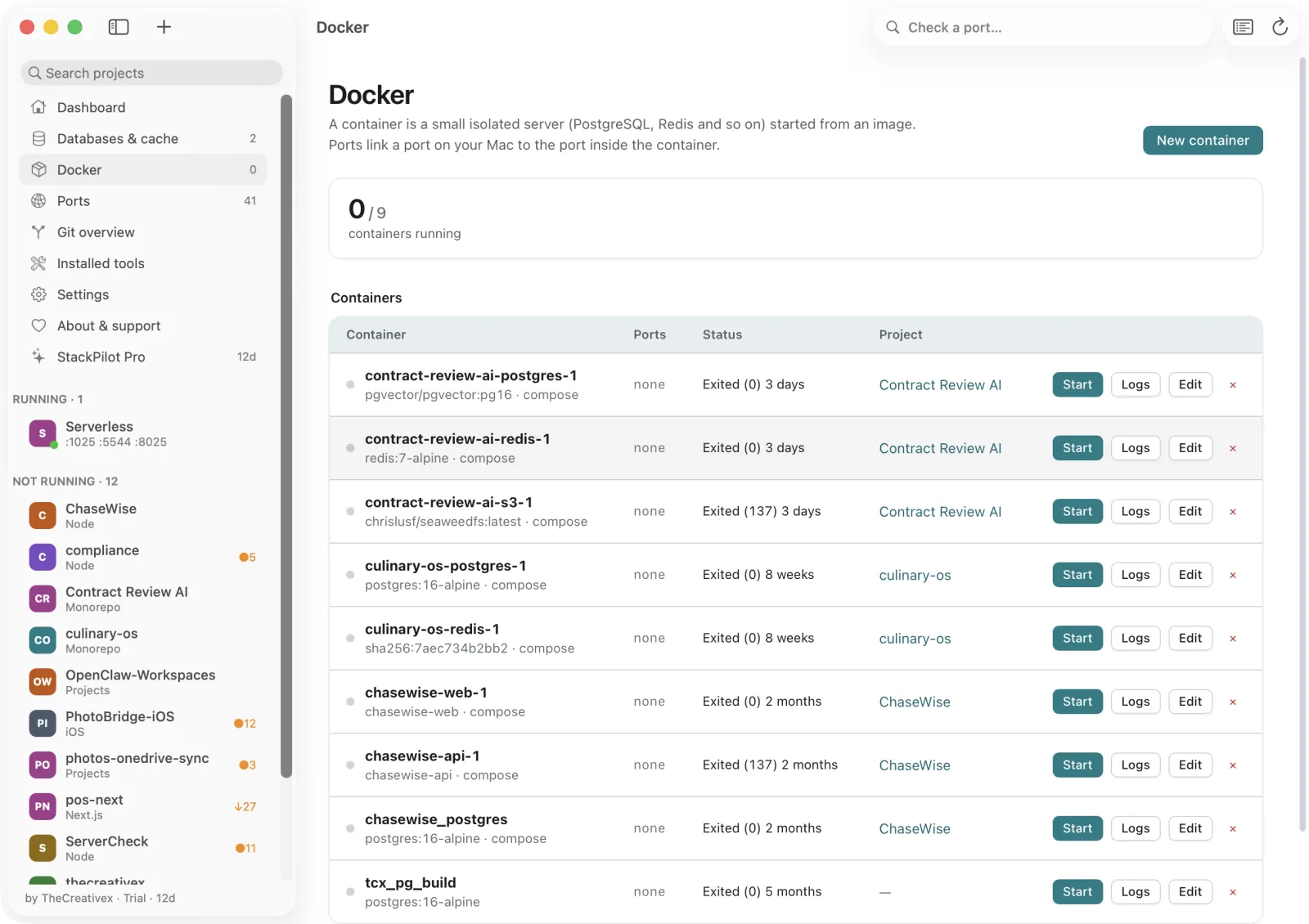Add a new project with plus icon
This screenshot has height=924, width=1309.
pyautogui.click(x=164, y=27)
